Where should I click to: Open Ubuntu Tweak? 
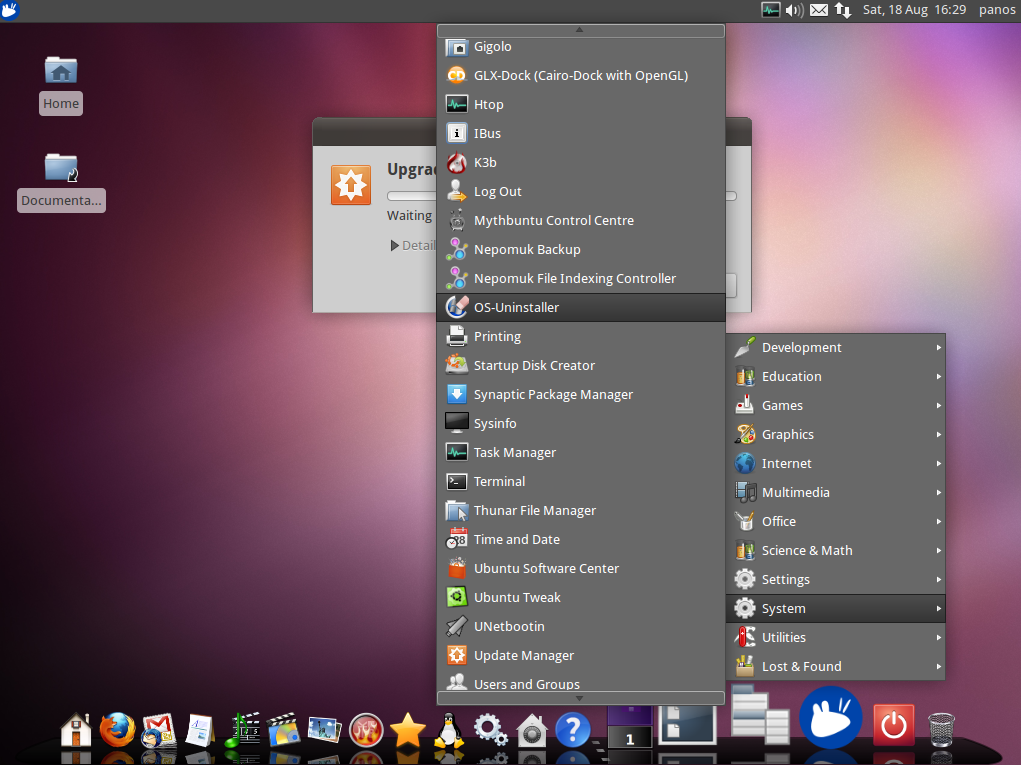tap(581, 597)
